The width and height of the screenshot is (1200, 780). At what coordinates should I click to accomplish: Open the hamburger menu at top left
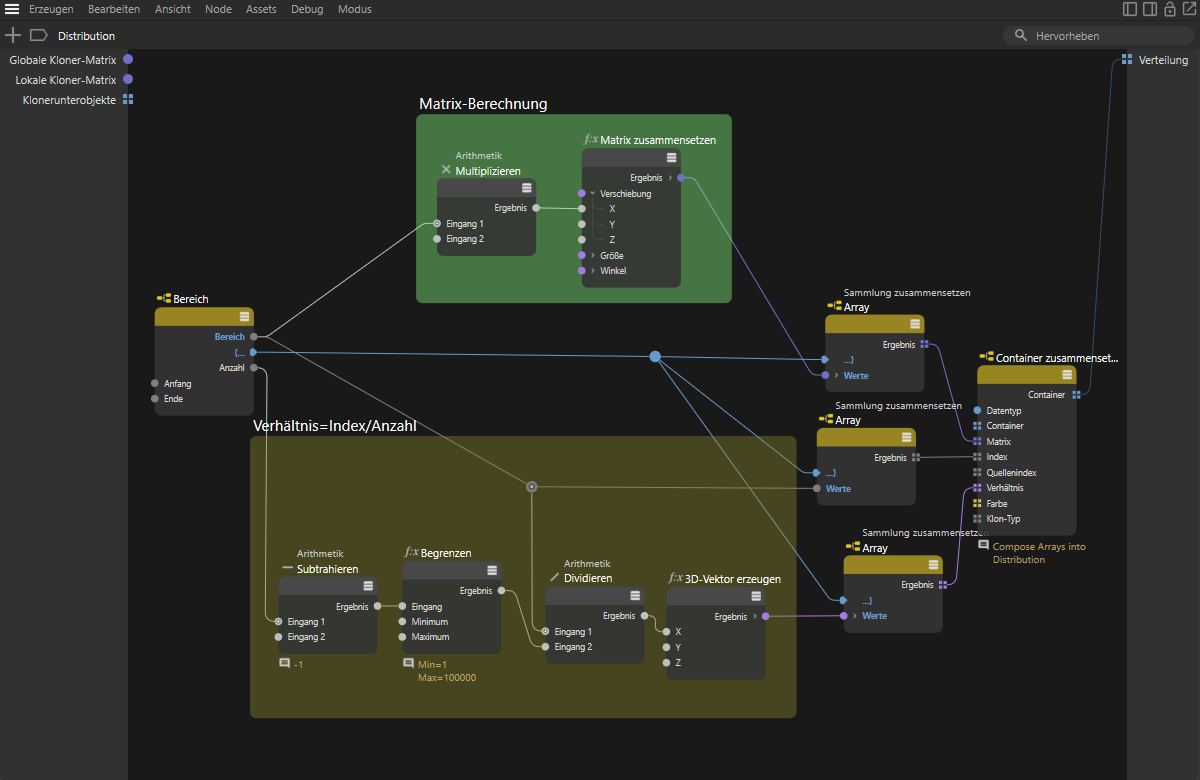(13, 9)
